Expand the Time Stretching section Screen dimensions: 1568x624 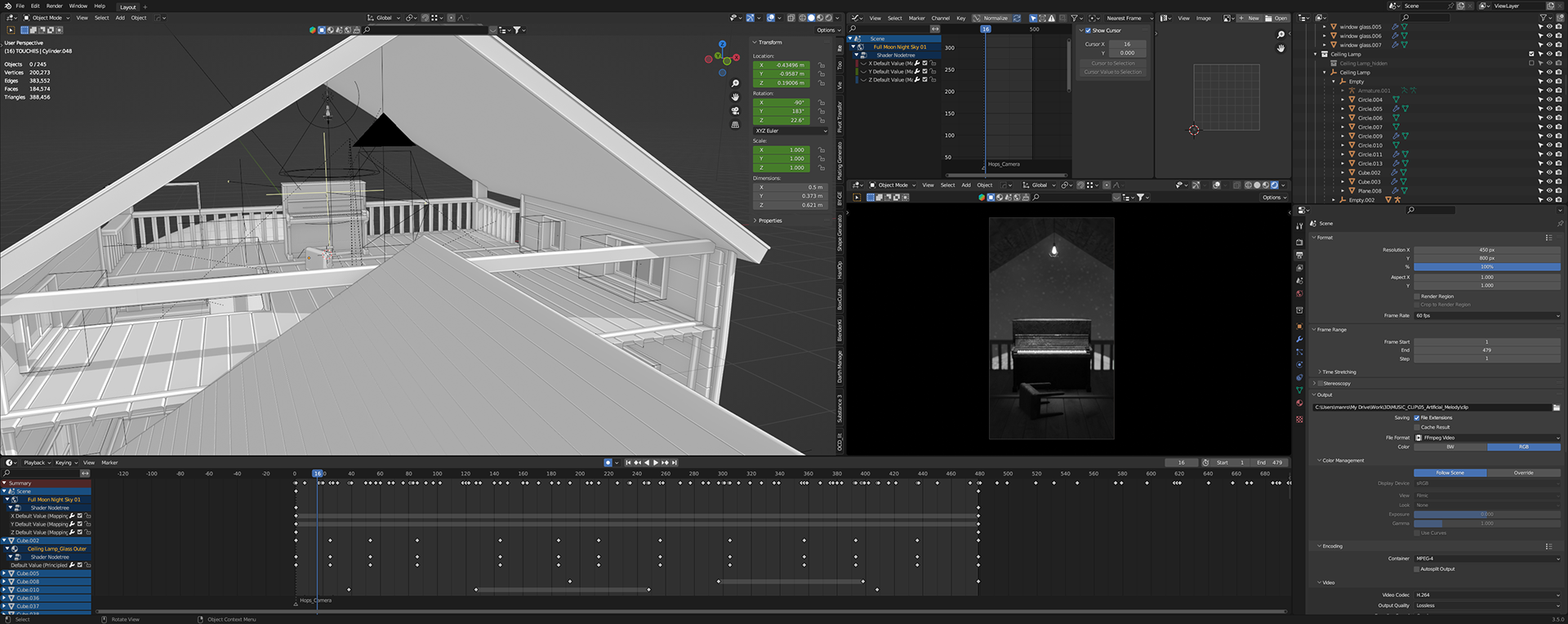pyautogui.click(x=1339, y=372)
